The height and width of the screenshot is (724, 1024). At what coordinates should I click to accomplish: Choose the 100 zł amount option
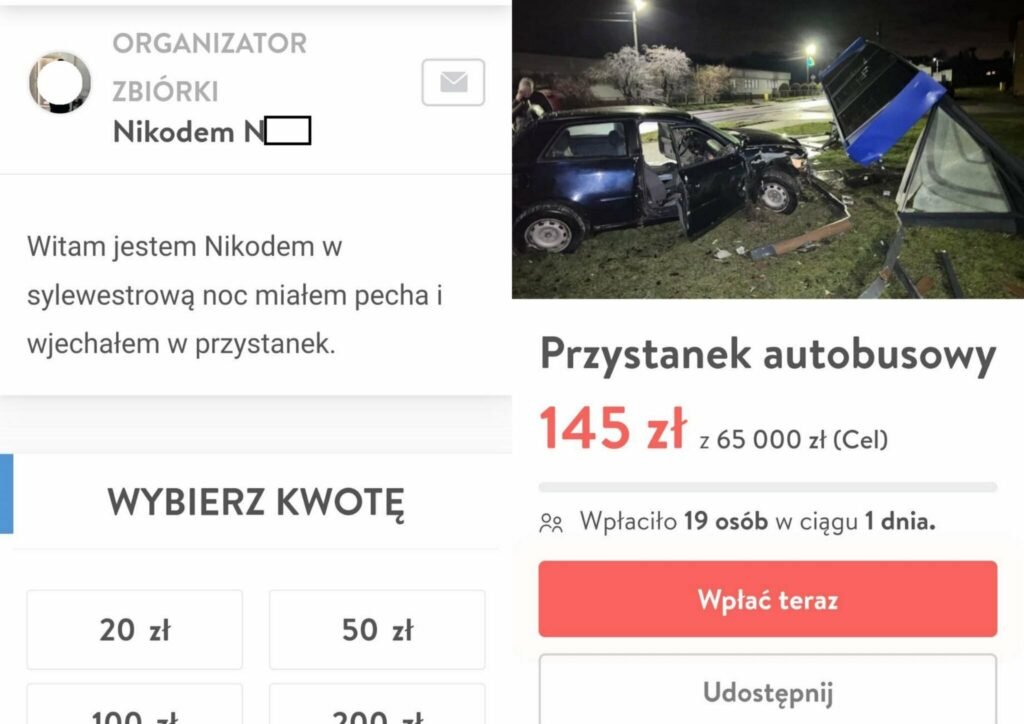135,704
